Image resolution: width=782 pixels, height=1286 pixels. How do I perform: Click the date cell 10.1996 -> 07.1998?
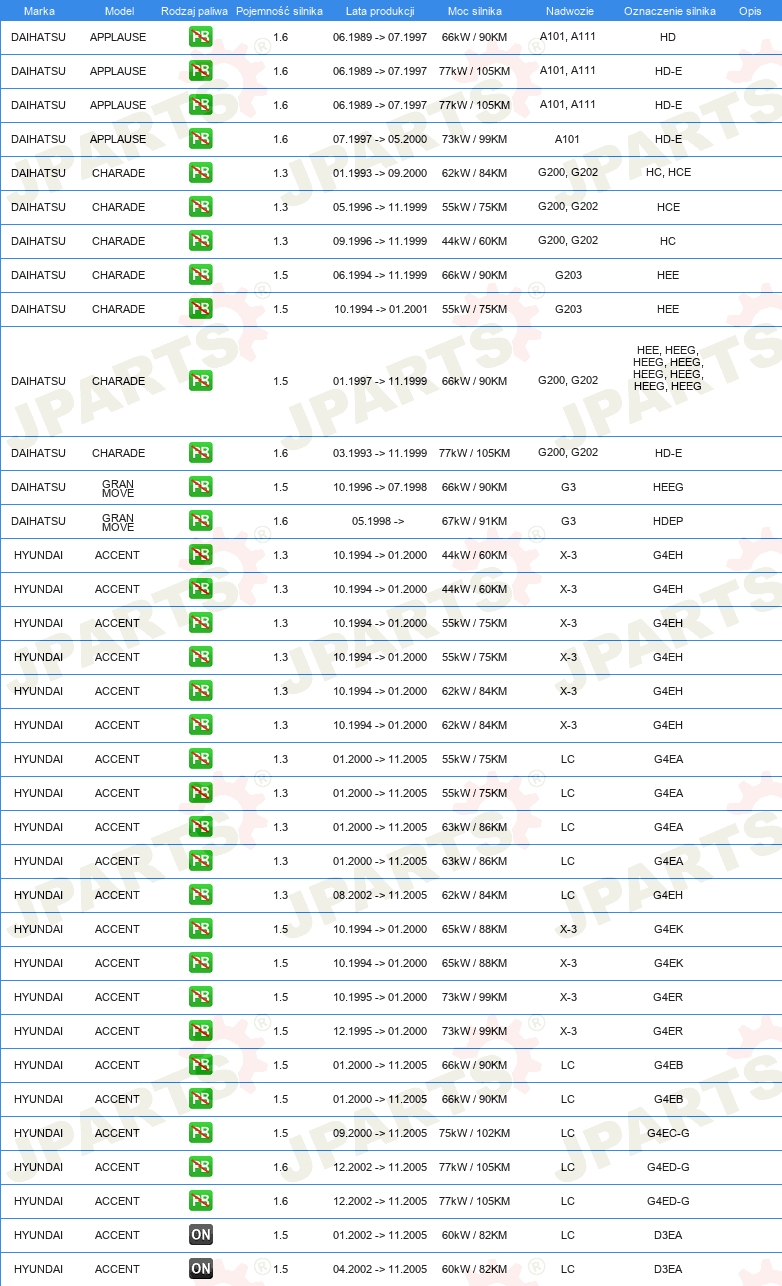pos(380,487)
